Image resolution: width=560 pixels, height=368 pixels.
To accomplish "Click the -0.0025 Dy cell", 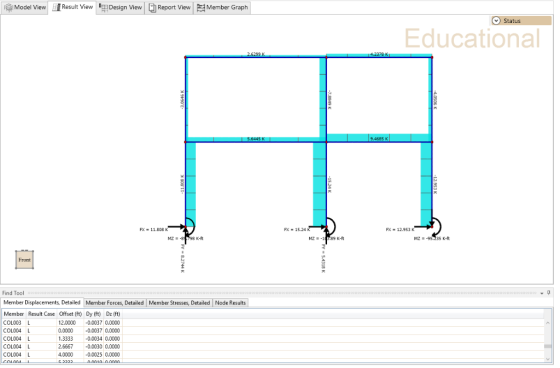I will tap(94, 355).
